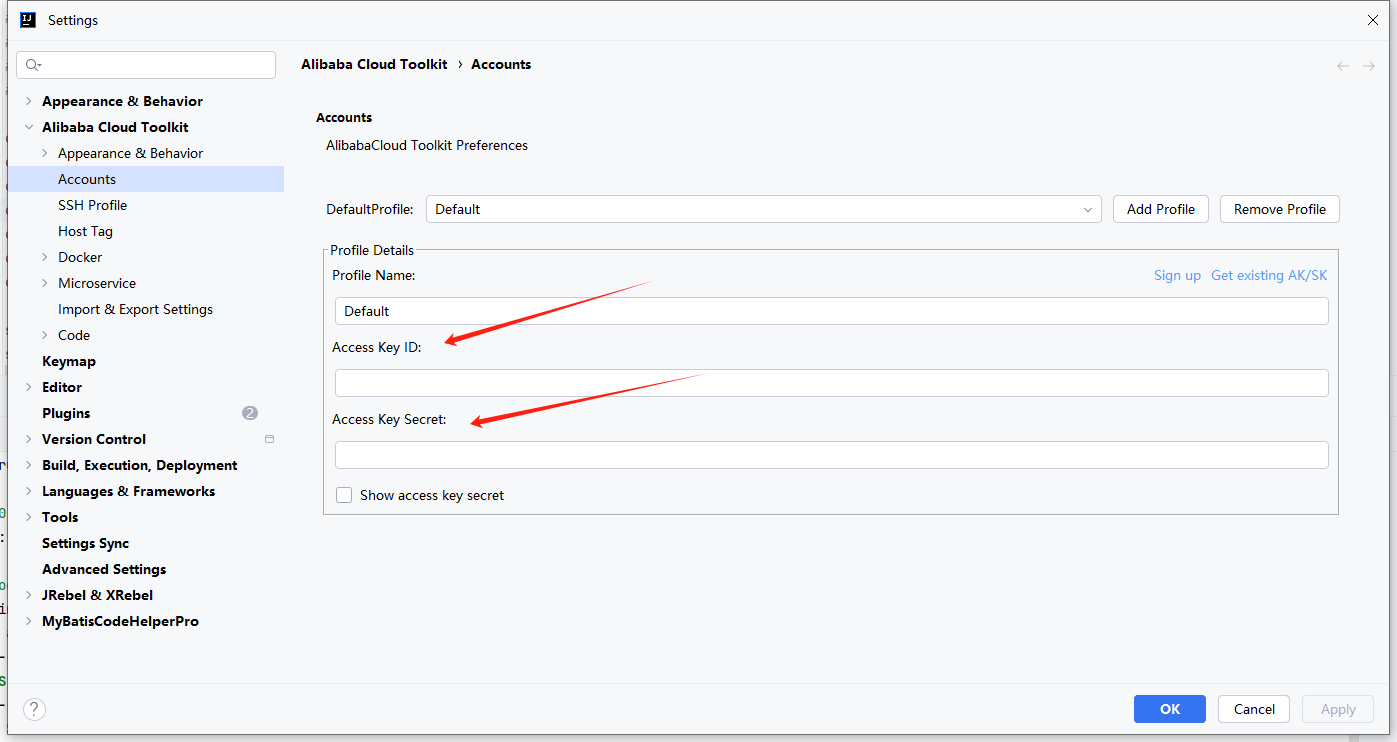Click the Apply button
The height and width of the screenshot is (742, 1397).
[x=1338, y=709]
